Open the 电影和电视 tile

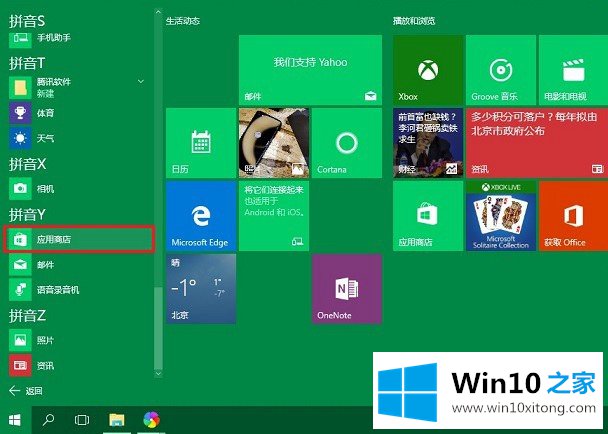click(573, 70)
